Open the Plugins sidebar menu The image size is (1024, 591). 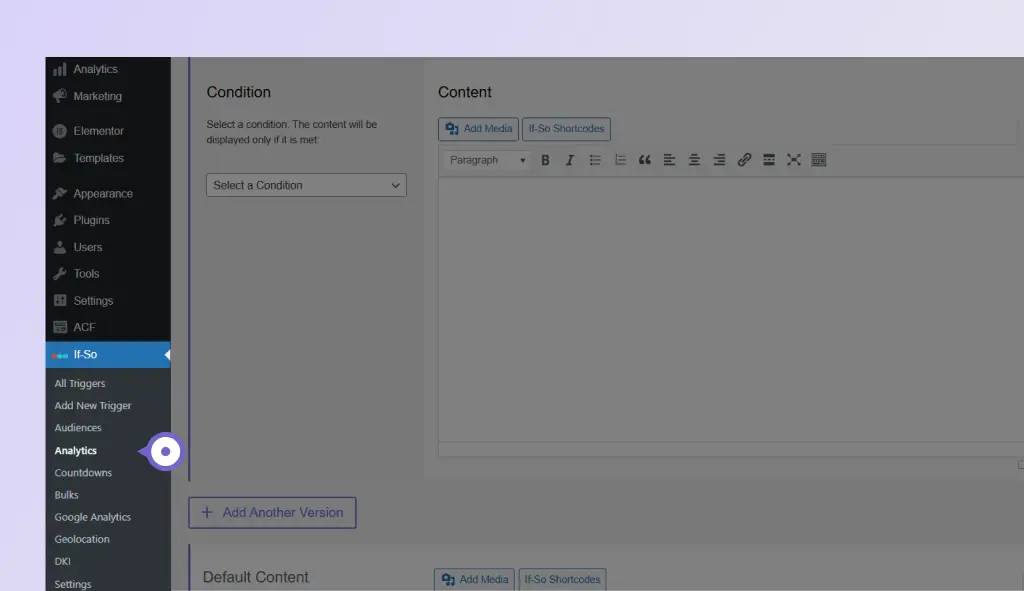108,220
